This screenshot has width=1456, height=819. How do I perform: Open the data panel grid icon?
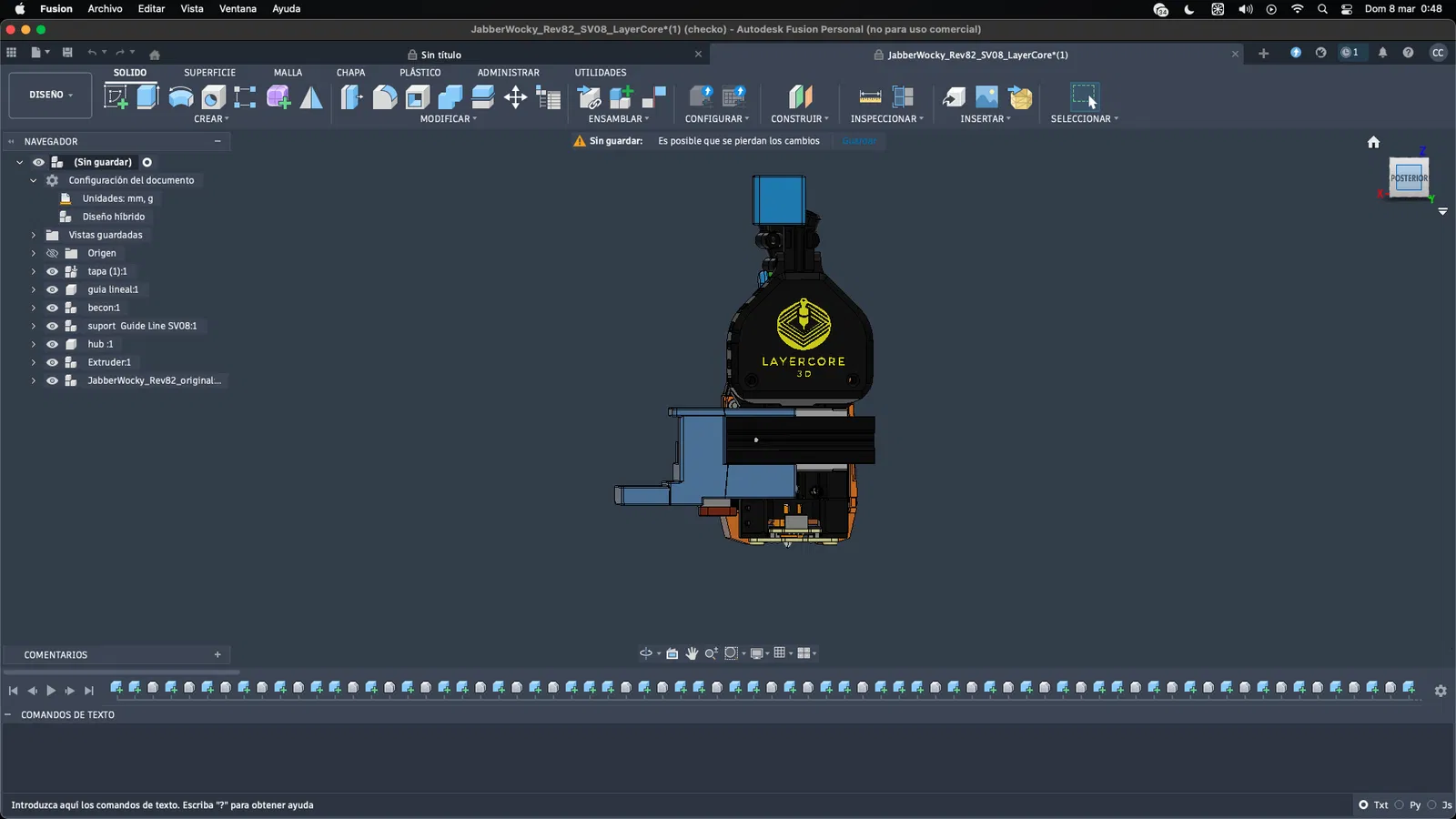click(12, 53)
